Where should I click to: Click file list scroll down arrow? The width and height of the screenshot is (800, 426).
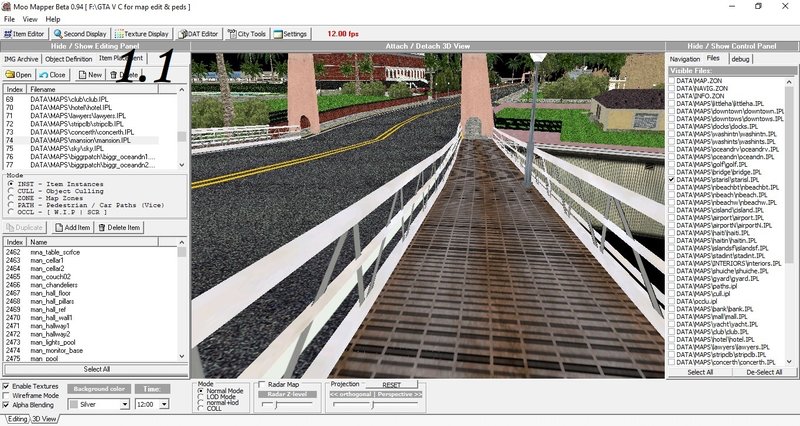pyautogui.click(x=182, y=165)
